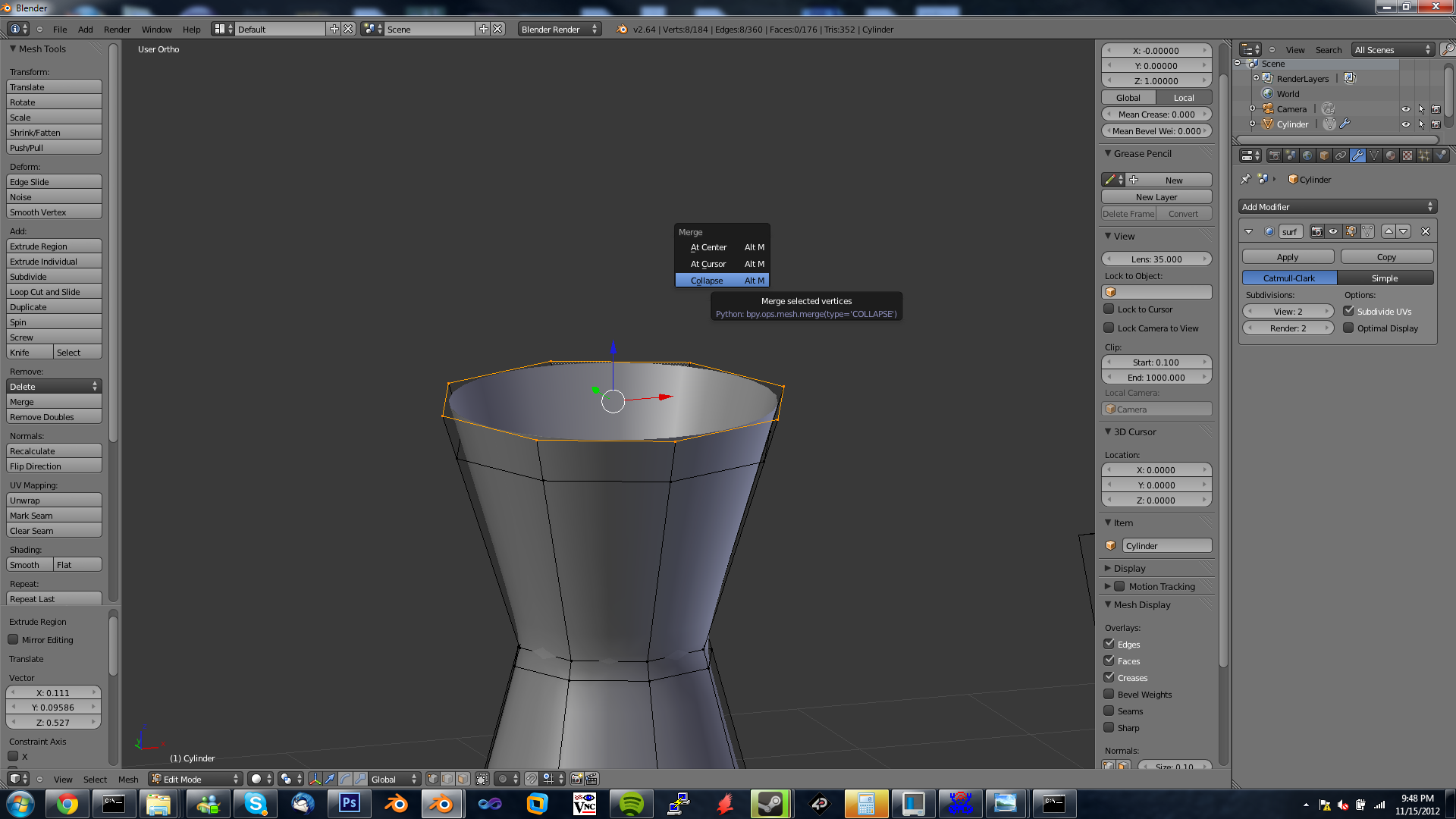
Task: Click the Apply modifier button
Action: [x=1288, y=256]
